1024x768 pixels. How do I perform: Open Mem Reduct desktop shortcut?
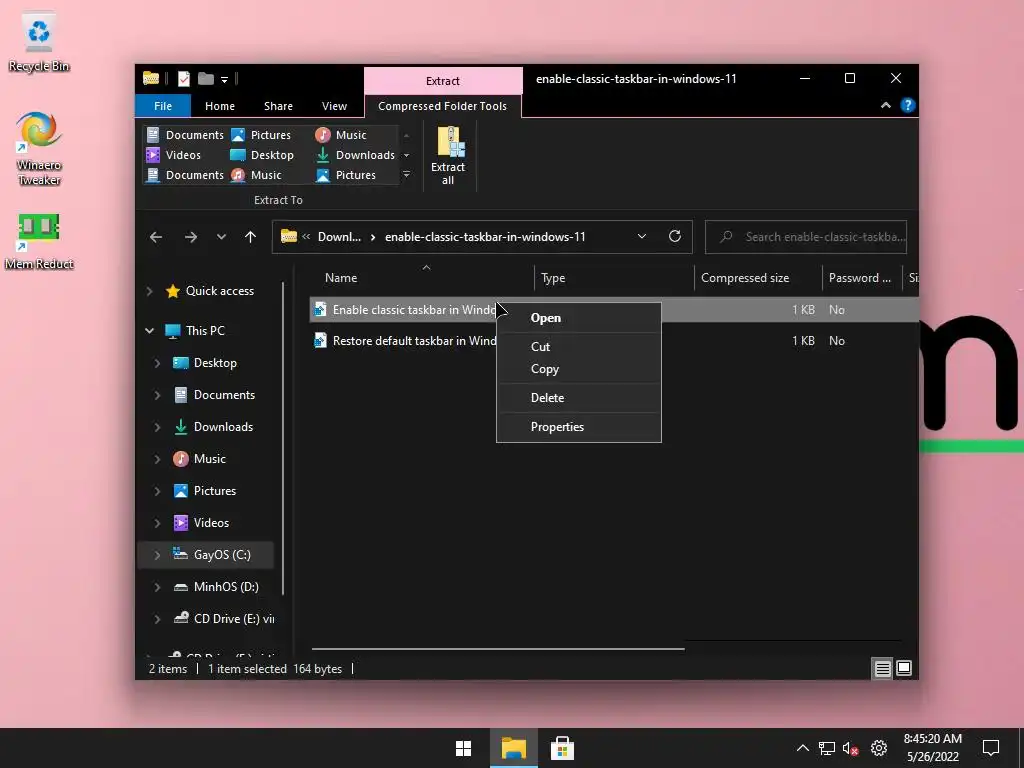[39, 242]
